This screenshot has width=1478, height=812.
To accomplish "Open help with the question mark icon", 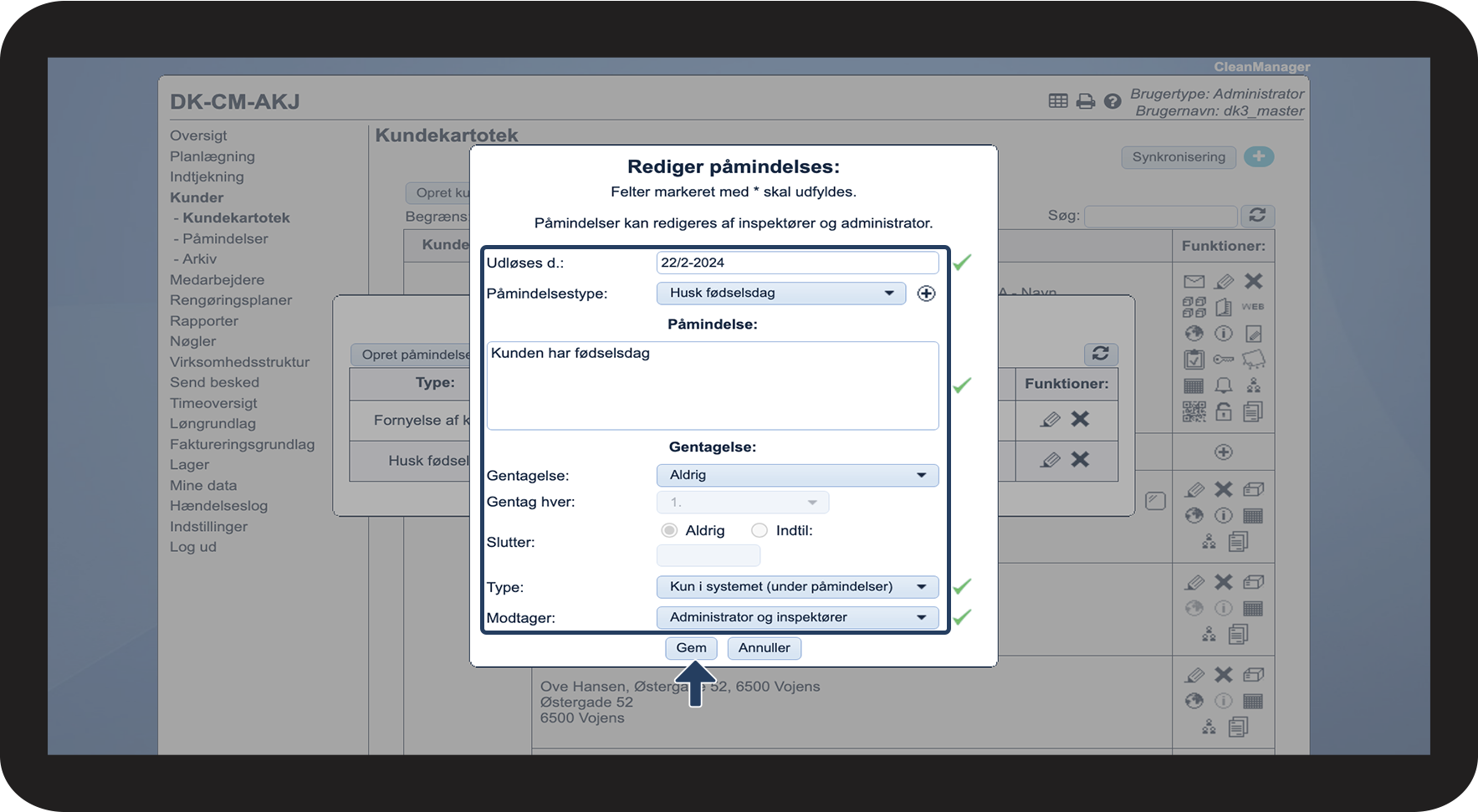I will 1112,101.
